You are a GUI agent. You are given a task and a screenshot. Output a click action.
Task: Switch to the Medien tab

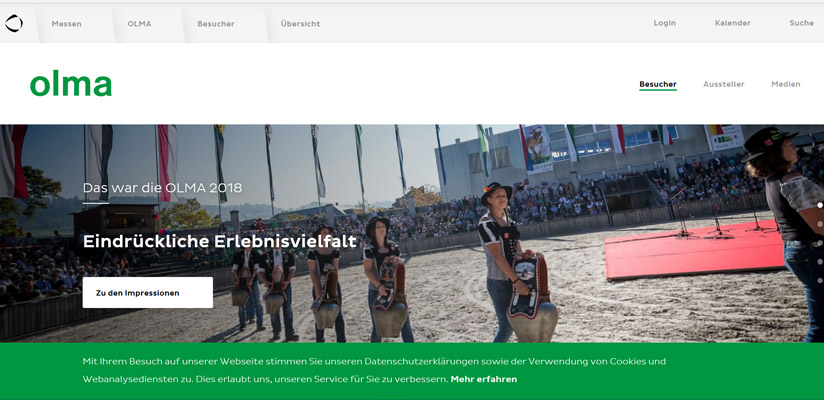pos(786,84)
